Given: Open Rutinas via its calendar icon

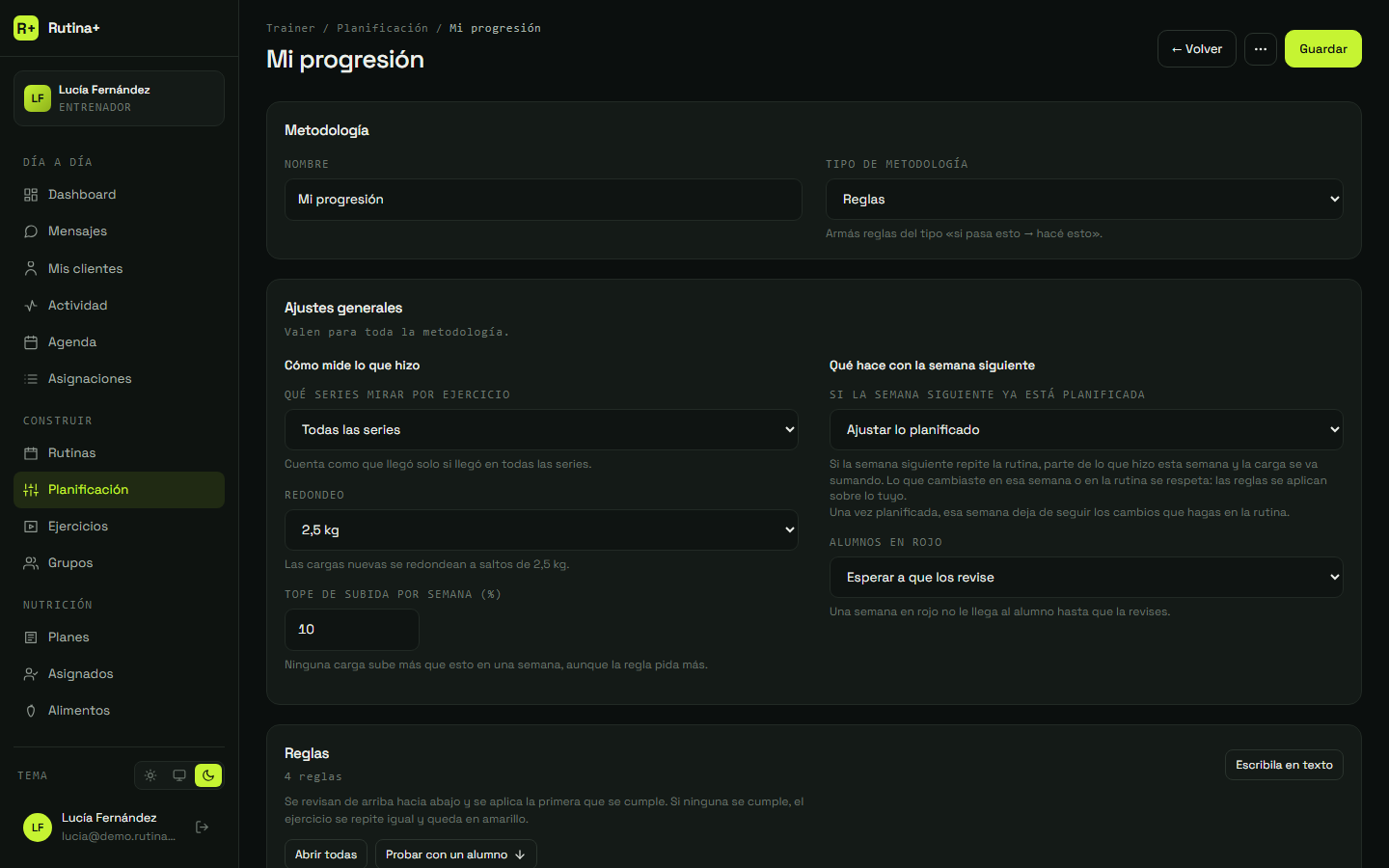Looking at the screenshot, I should [31, 453].
